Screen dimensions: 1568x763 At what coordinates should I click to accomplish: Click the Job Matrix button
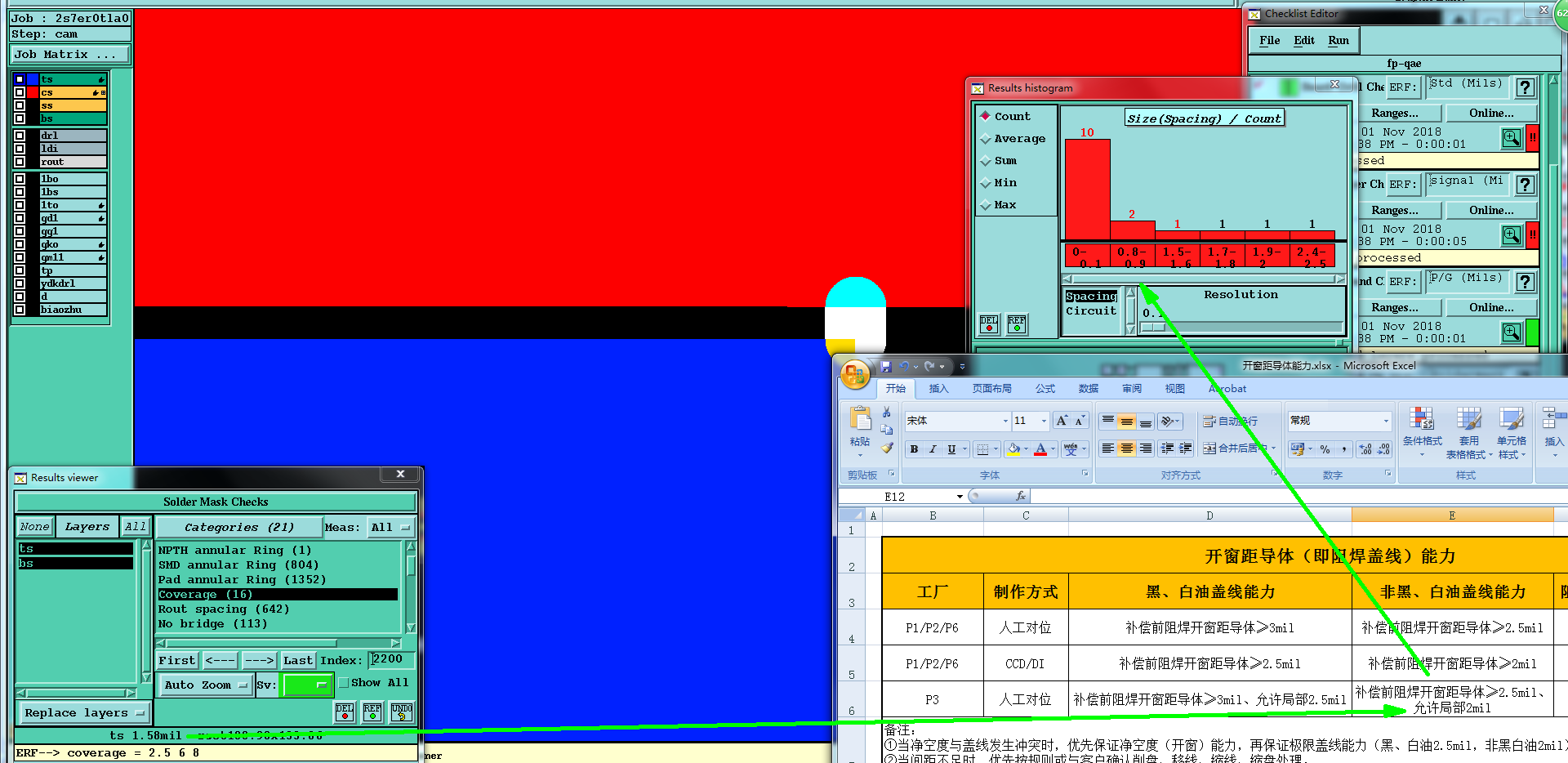coord(70,54)
